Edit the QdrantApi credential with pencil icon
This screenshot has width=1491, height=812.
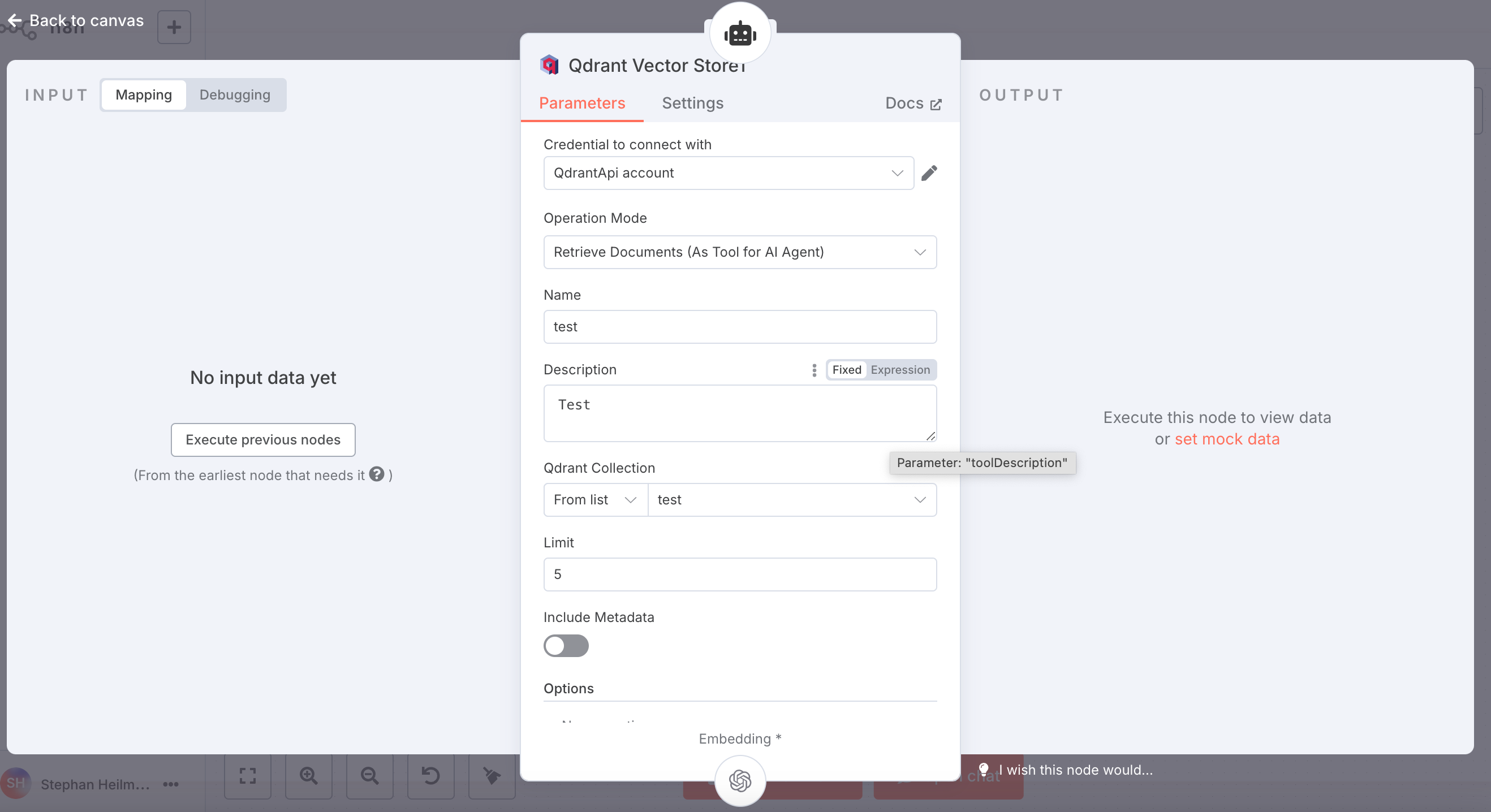[x=929, y=173]
